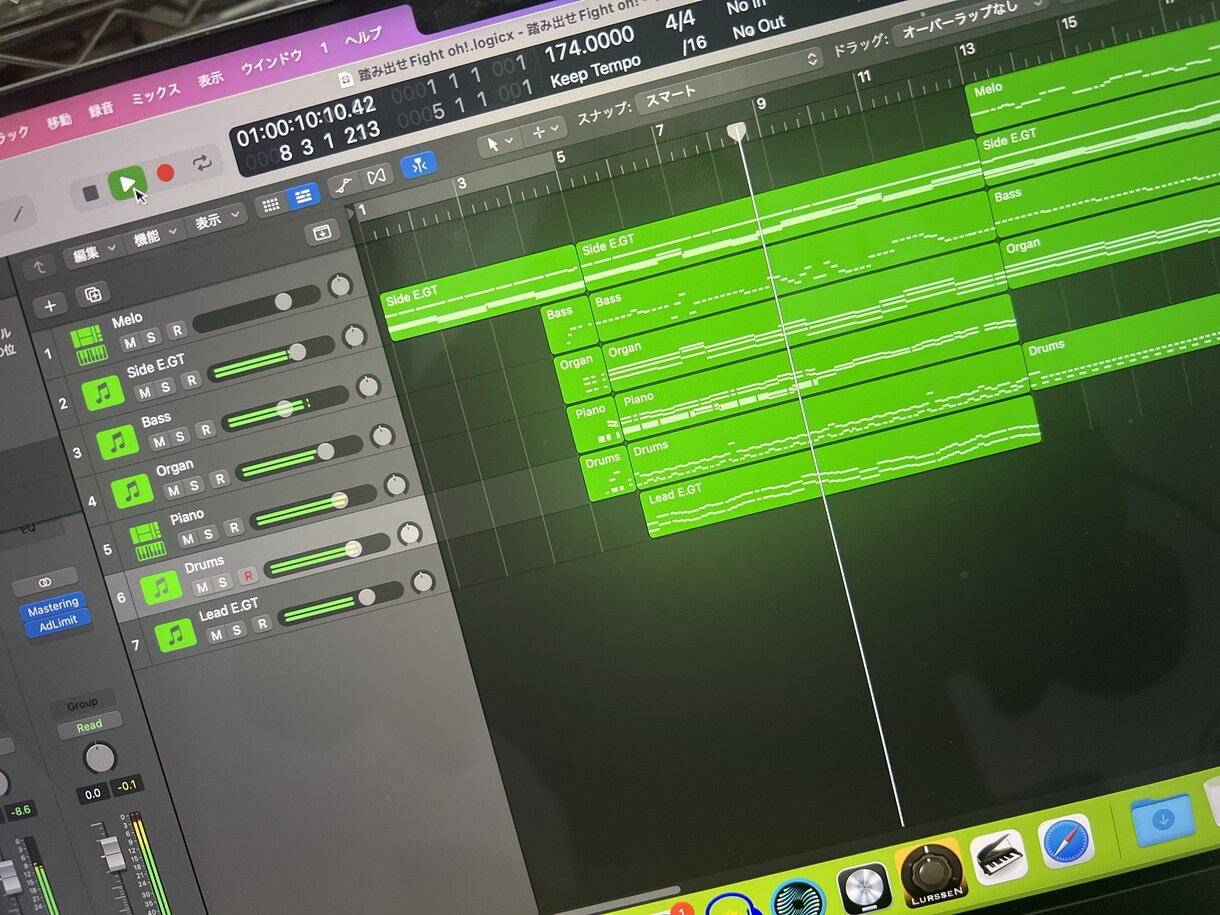Click the 174.0000 tempo value

589,47
